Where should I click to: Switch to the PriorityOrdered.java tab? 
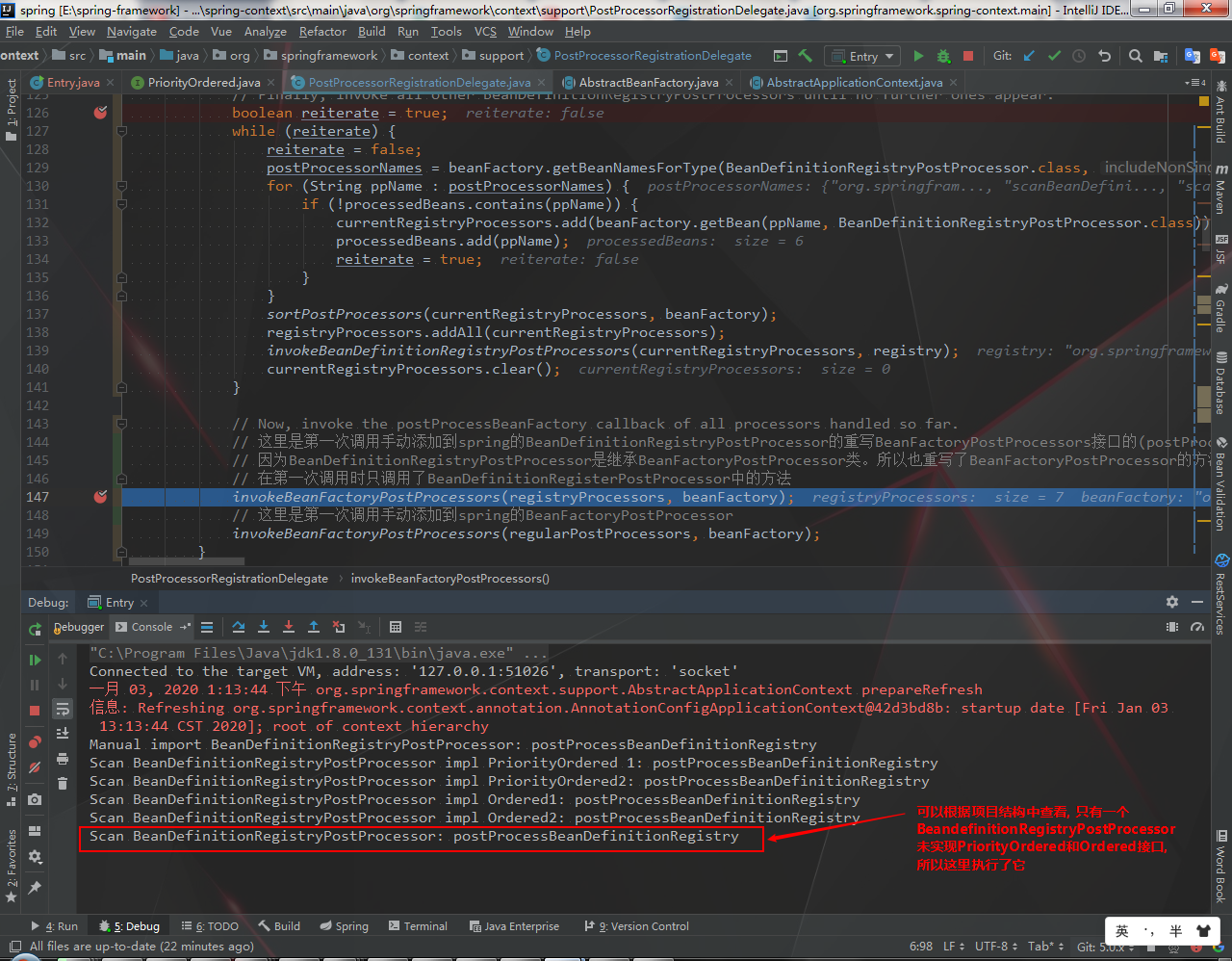coord(203,83)
